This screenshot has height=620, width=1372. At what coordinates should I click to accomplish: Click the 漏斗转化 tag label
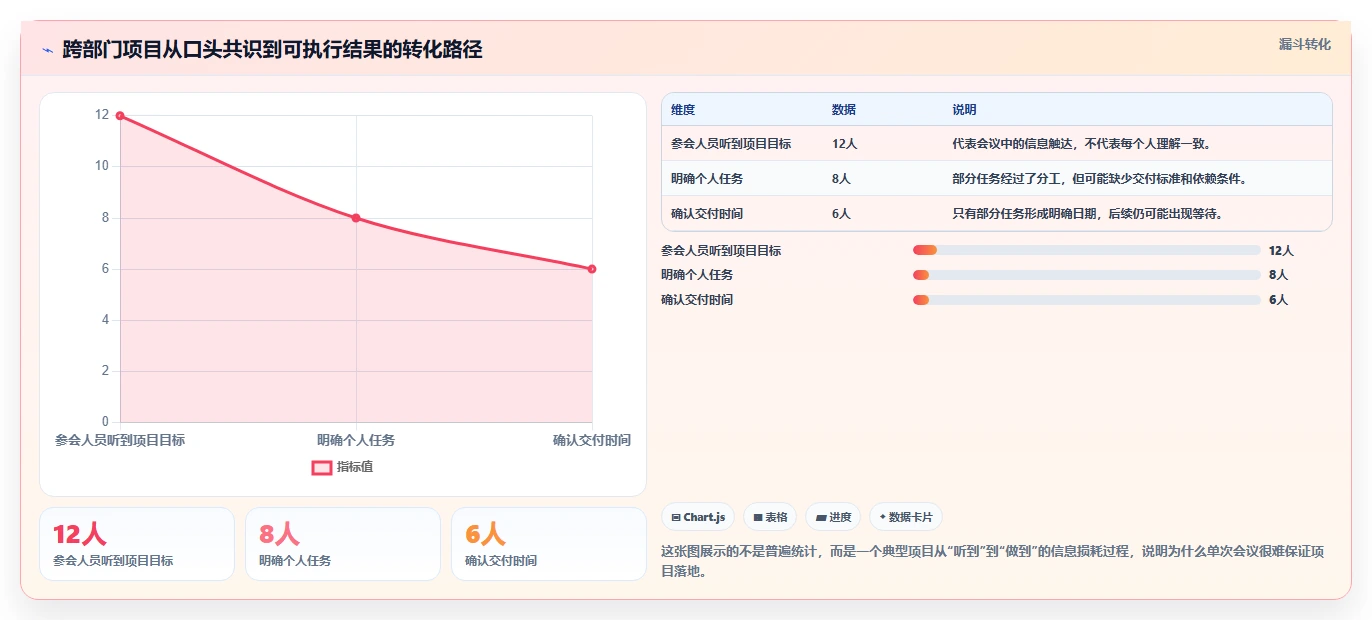click(x=1305, y=44)
